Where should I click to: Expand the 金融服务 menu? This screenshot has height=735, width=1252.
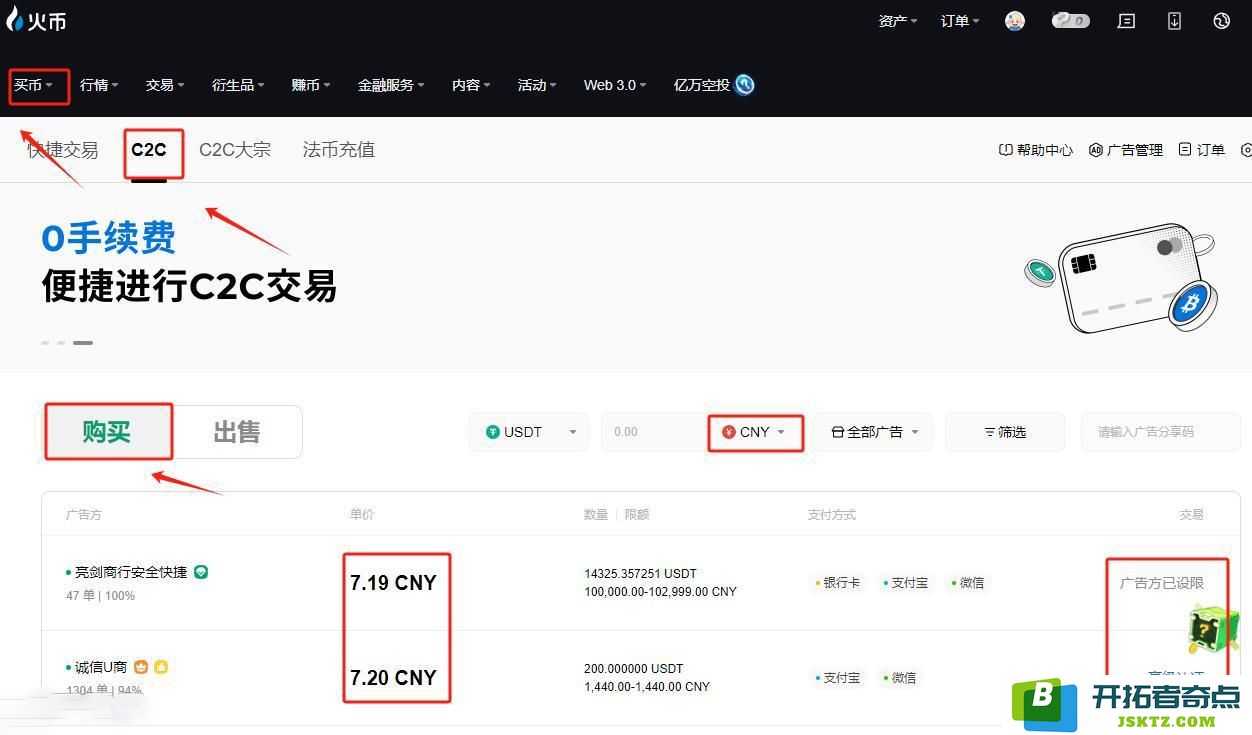tap(391, 86)
